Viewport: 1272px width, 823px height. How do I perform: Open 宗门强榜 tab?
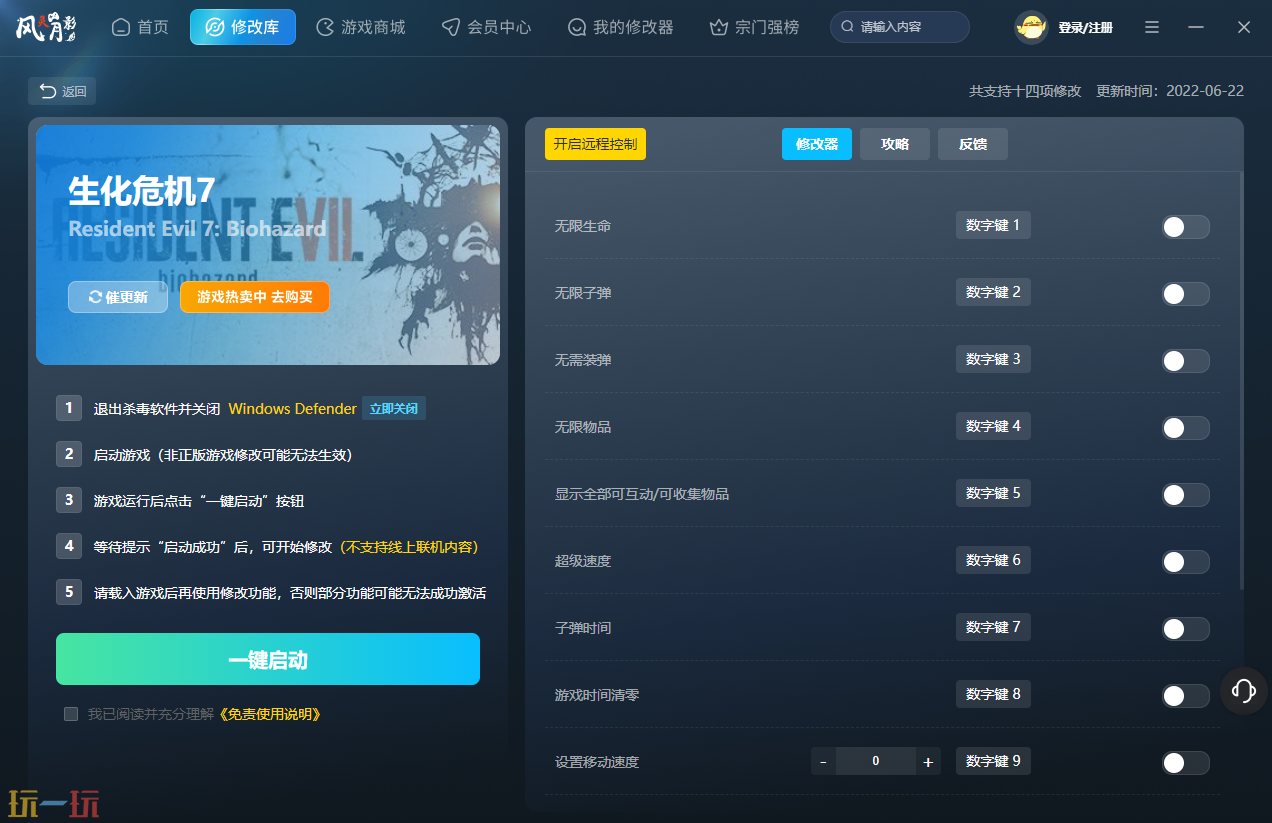point(754,27)
